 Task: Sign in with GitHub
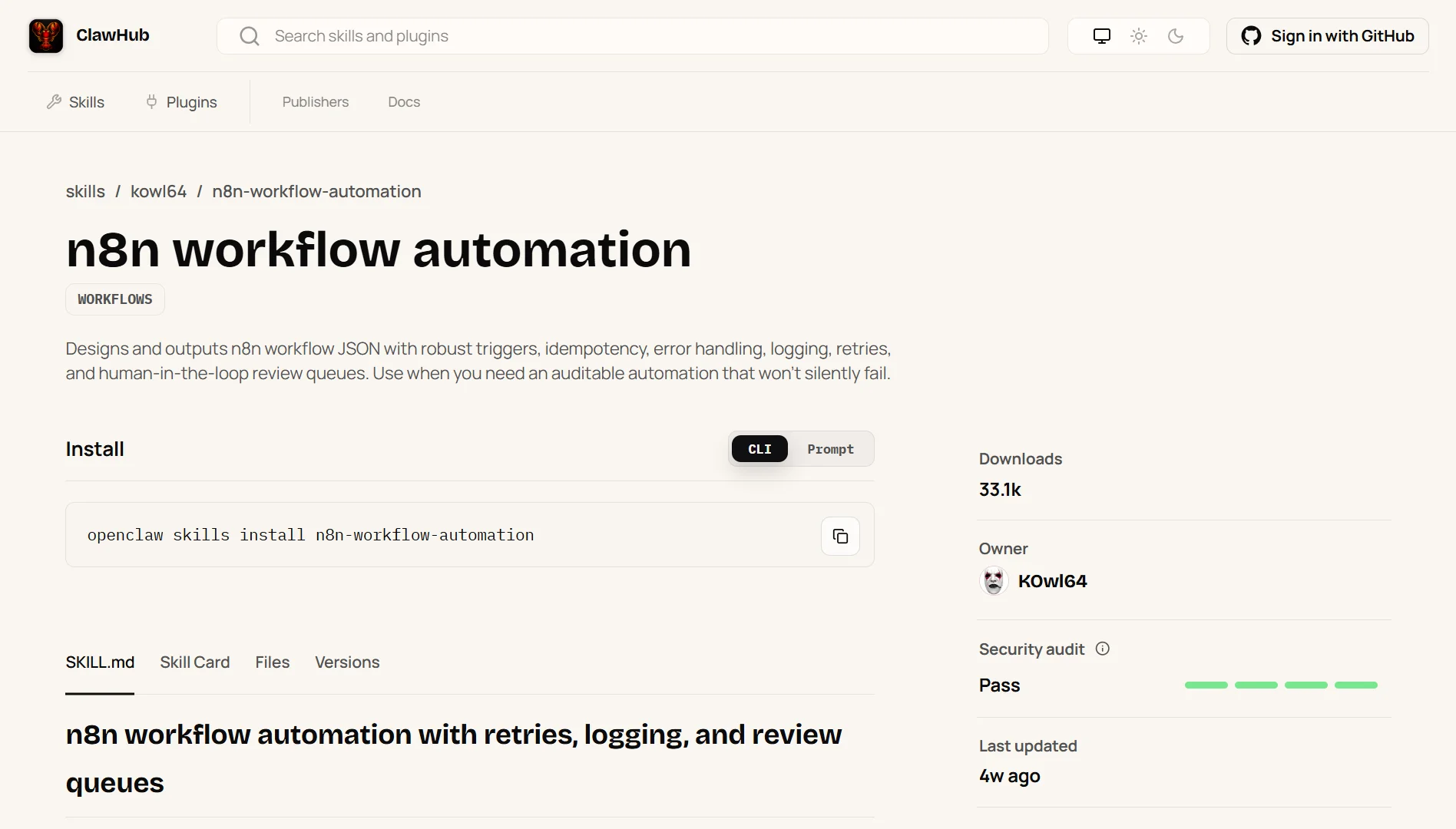1327,36
